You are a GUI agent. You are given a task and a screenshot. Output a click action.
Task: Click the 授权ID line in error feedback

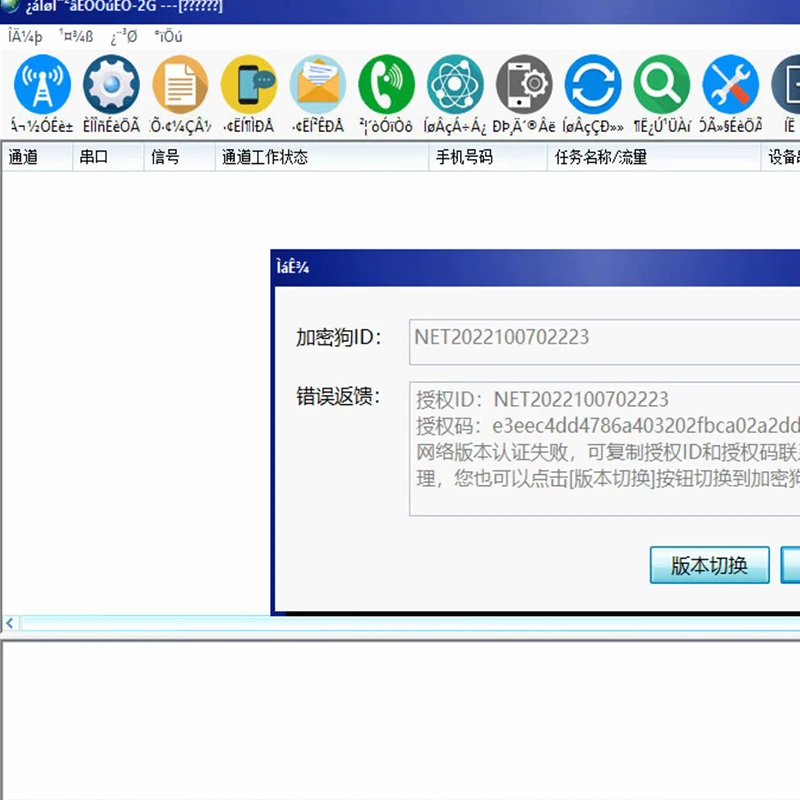coord(542,399)
